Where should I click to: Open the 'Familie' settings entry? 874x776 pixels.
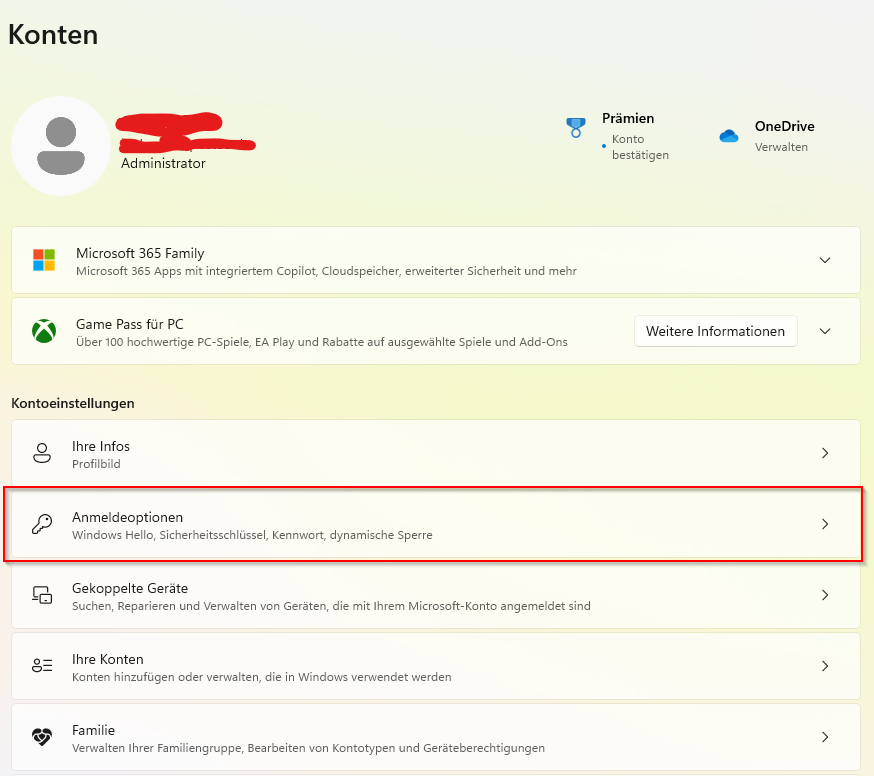point(436,737)
